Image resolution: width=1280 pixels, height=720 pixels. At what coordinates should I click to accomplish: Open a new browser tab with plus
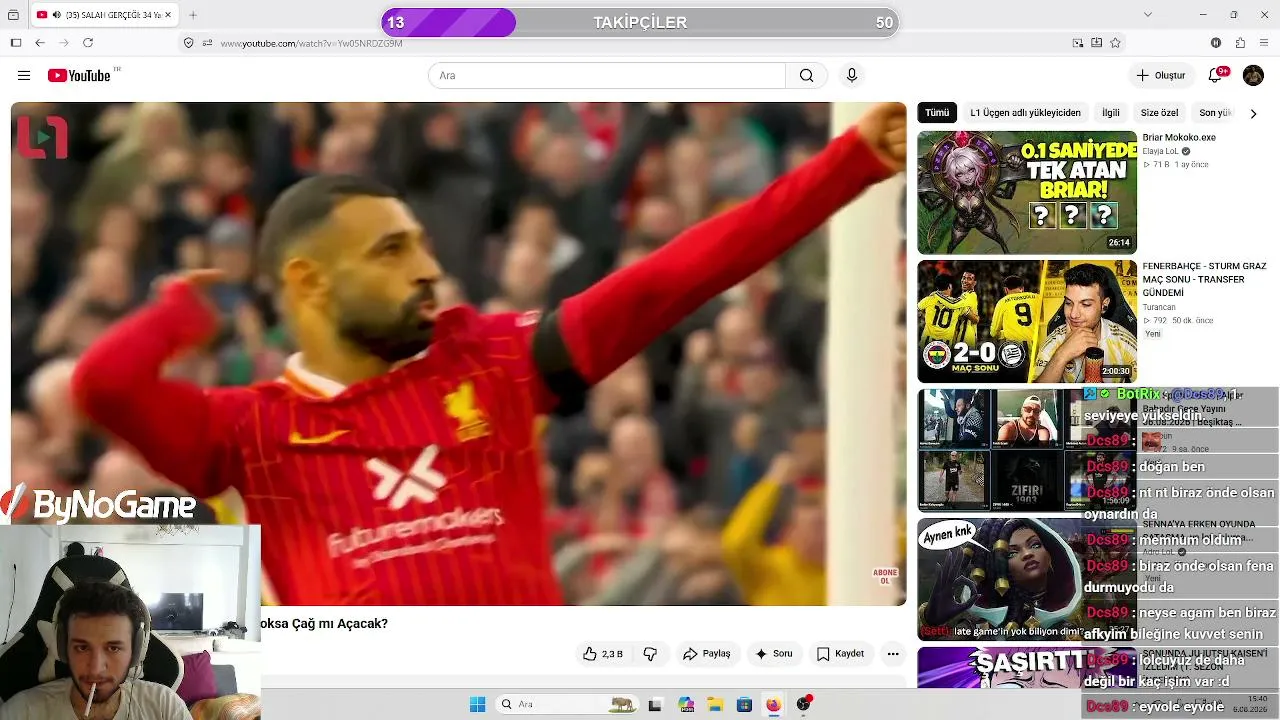coord(193,15)
